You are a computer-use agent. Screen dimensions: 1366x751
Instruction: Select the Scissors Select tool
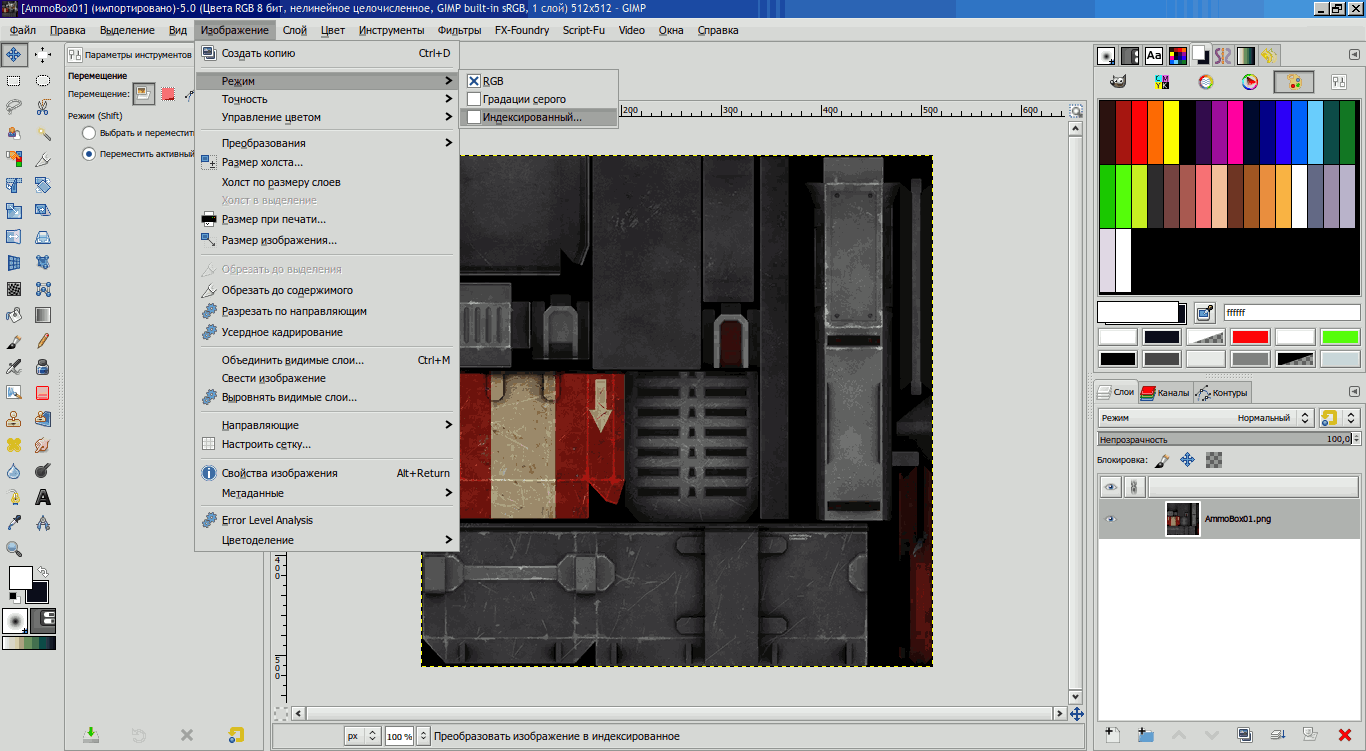click(43, 107)
